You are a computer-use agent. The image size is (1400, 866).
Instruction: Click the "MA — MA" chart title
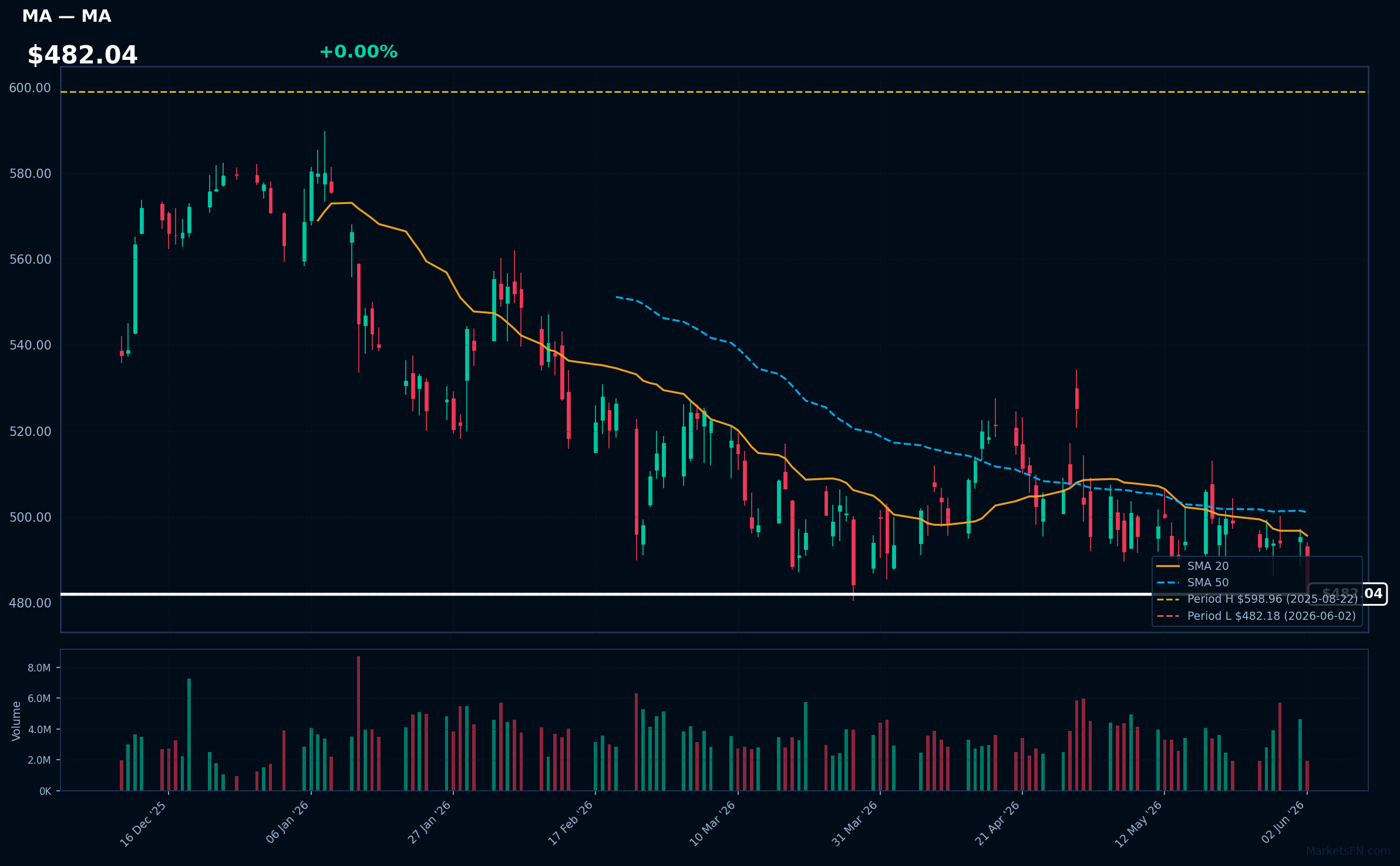coord(66,16)
